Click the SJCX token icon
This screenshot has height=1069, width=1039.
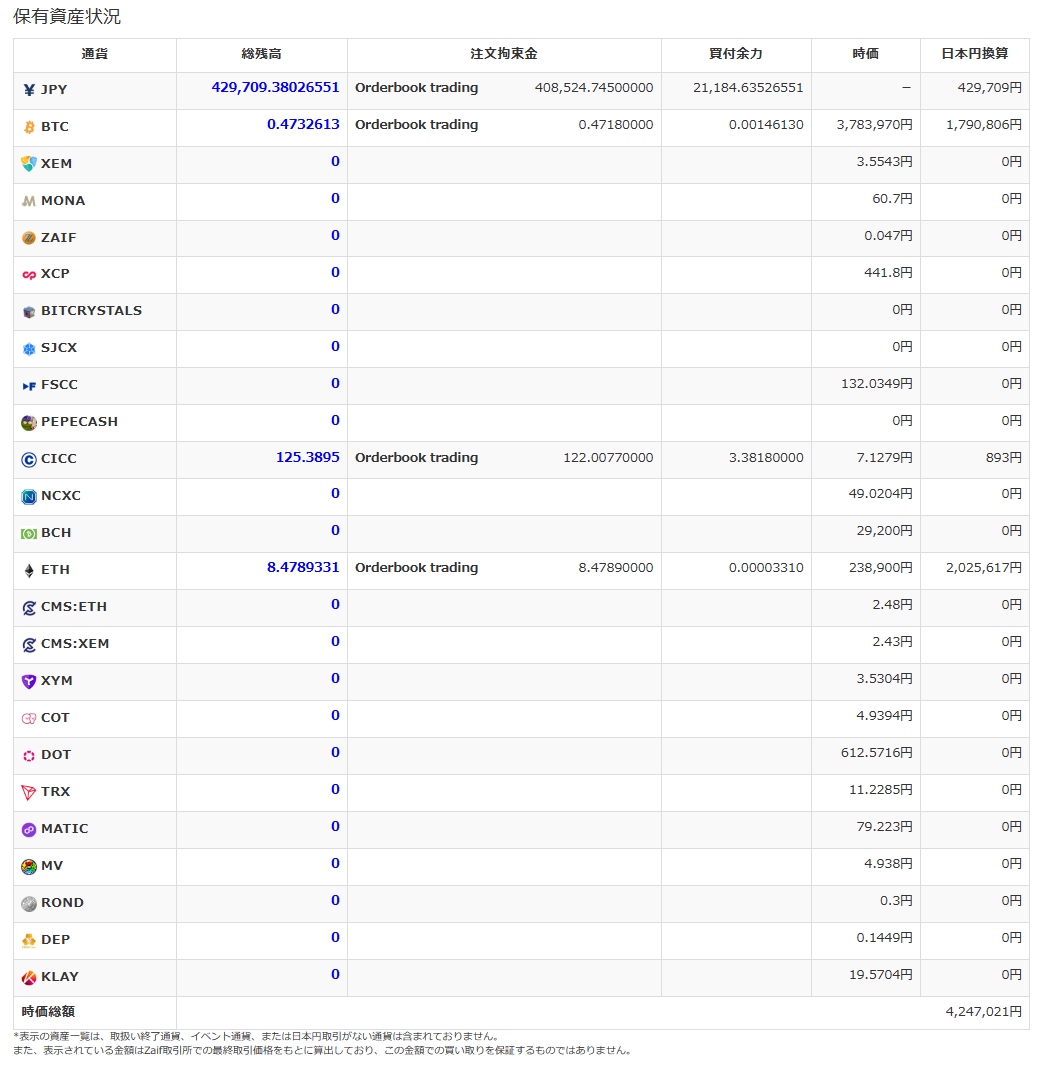pyautogui.click(x=29, y=349)
